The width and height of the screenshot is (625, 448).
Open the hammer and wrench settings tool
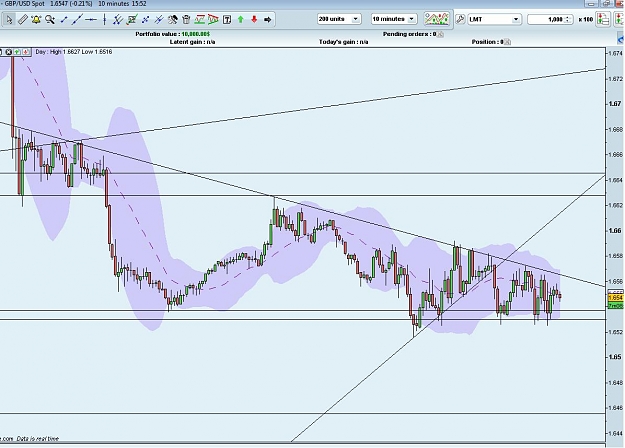pyautogui.click(x=173, y=19)
